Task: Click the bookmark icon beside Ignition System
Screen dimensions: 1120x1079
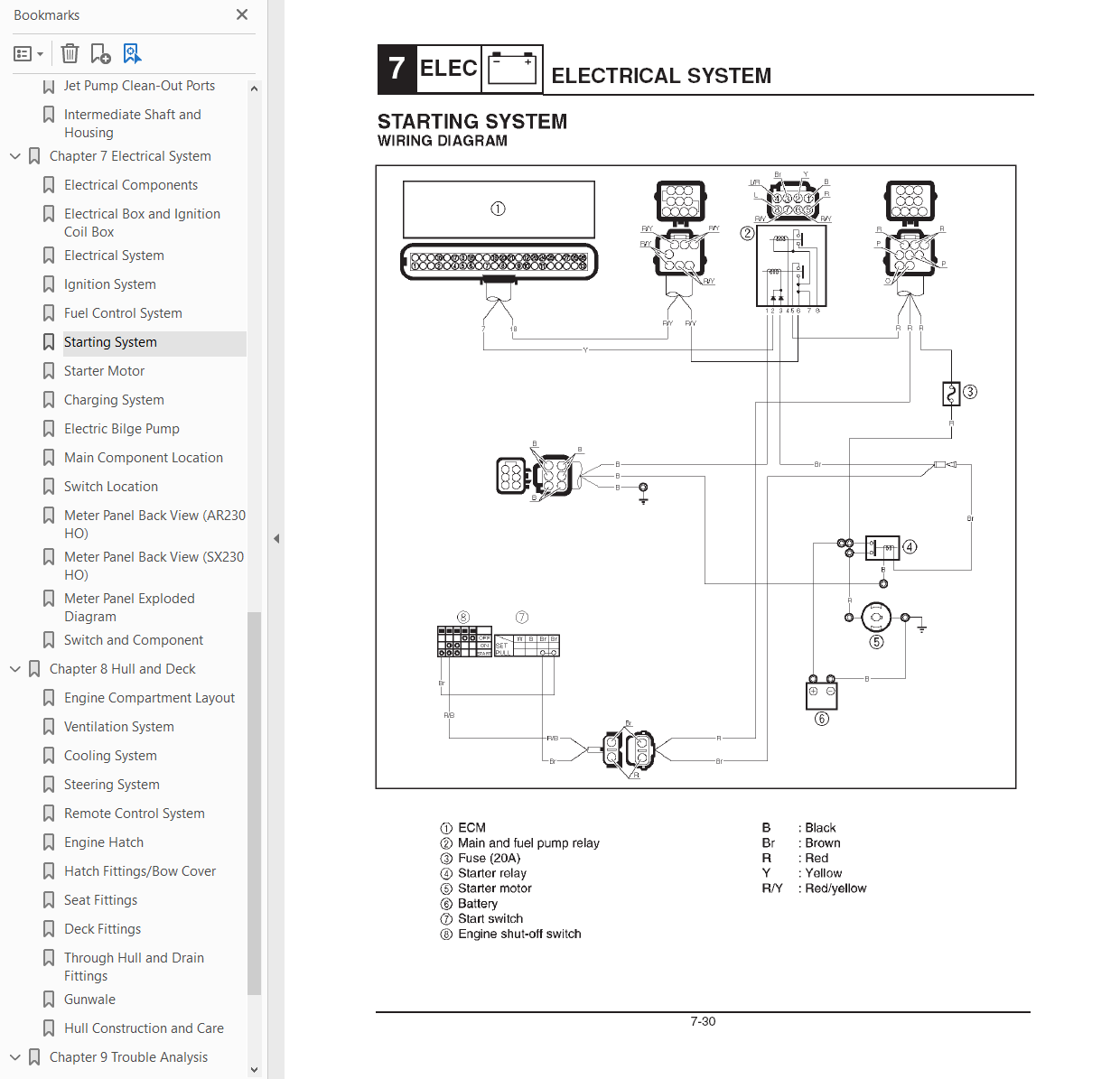Action: pyautogui.click(x=49, y=284)
